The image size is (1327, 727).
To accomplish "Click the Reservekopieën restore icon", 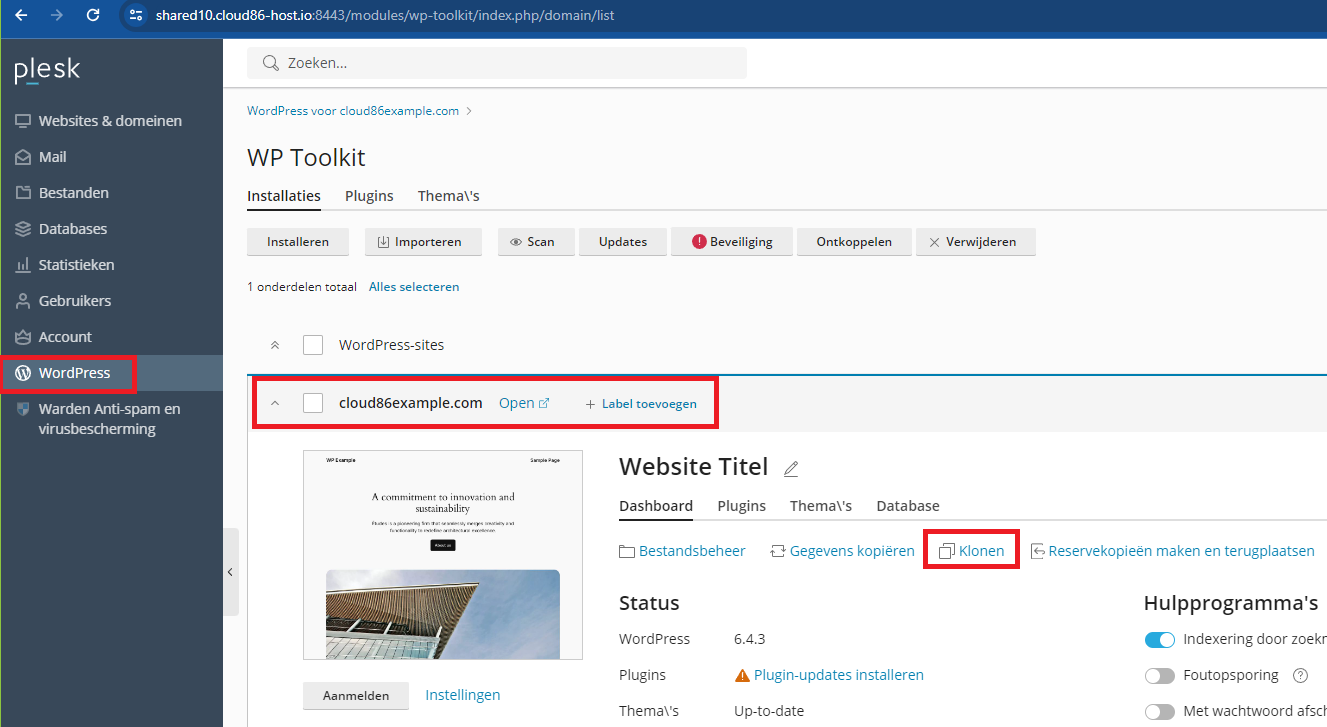I will (x=1038, y=551).
